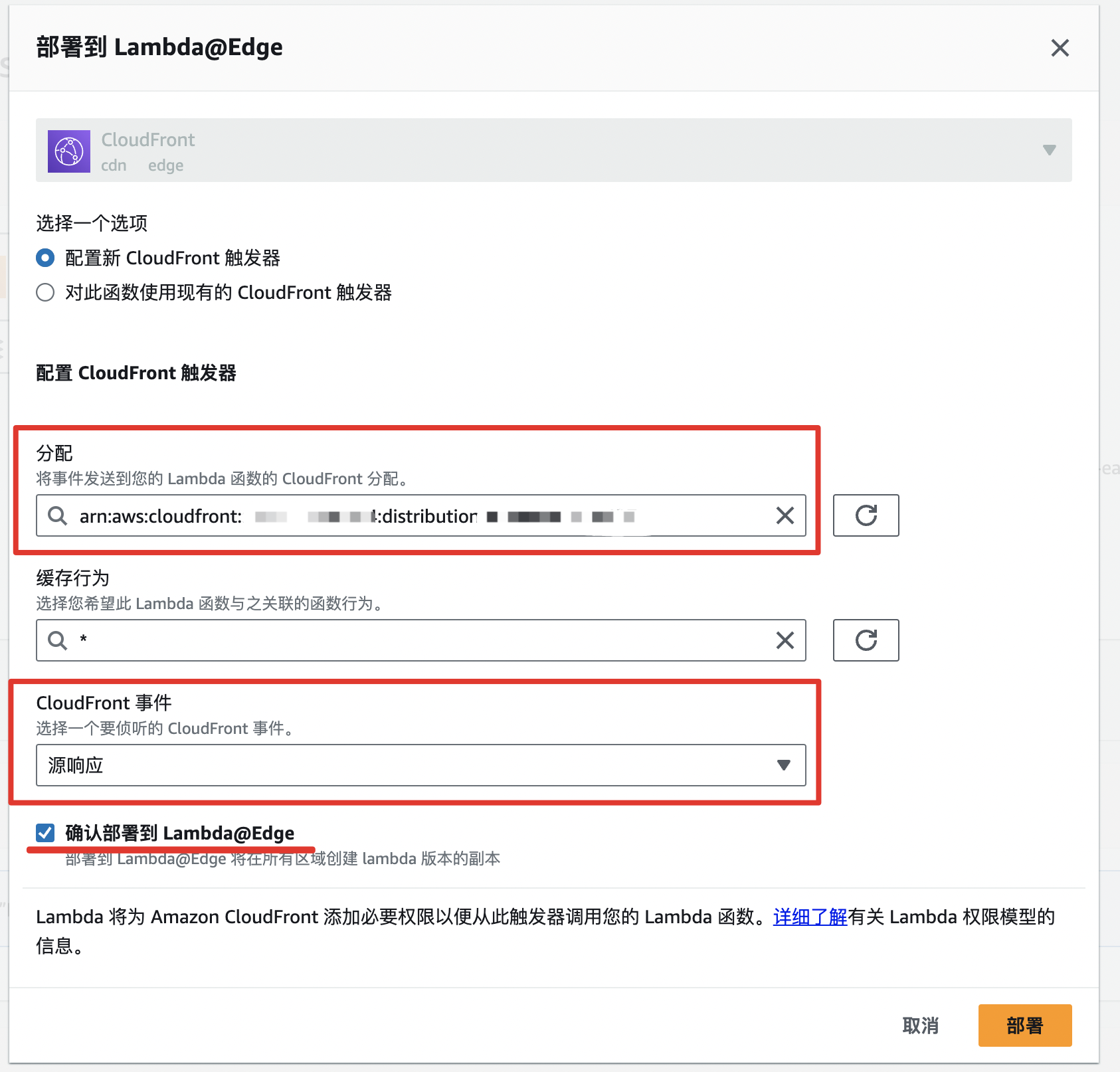This screenshot has height=1072, width=1120.
Task: Click the 部署到 Lambda@Edge dialog title
Action: [159, 48]
